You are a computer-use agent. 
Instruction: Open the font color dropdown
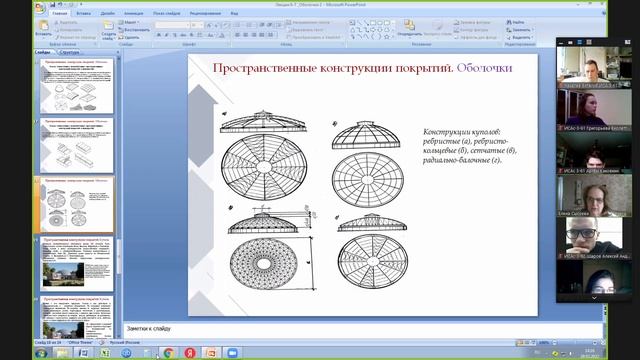pyautogui.click(x=221, y=36)
